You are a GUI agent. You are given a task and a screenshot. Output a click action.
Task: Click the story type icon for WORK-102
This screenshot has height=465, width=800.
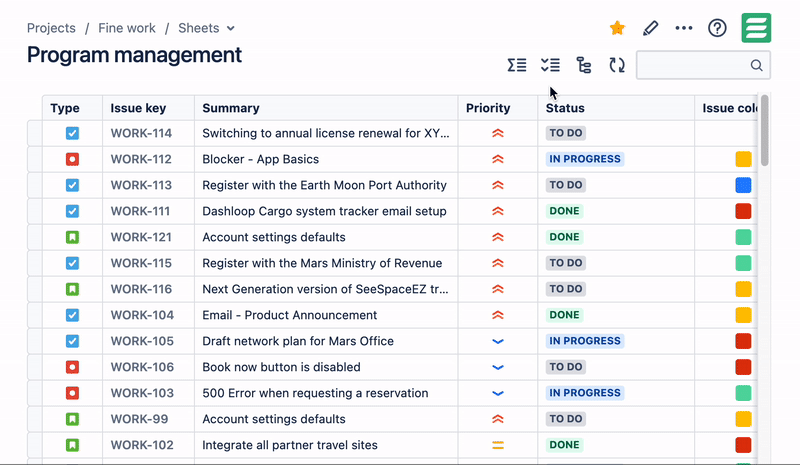click(72, 445)
